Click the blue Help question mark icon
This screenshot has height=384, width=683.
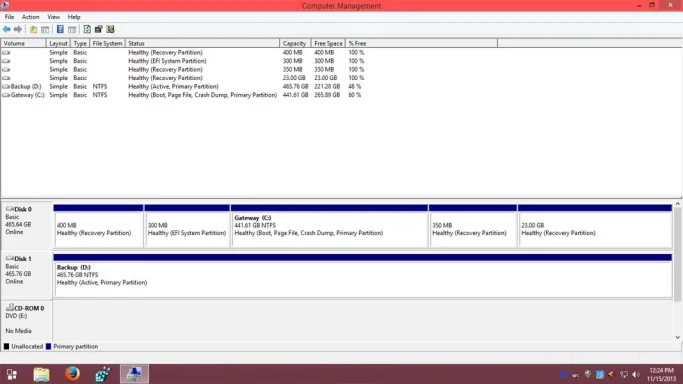[60, 29]
